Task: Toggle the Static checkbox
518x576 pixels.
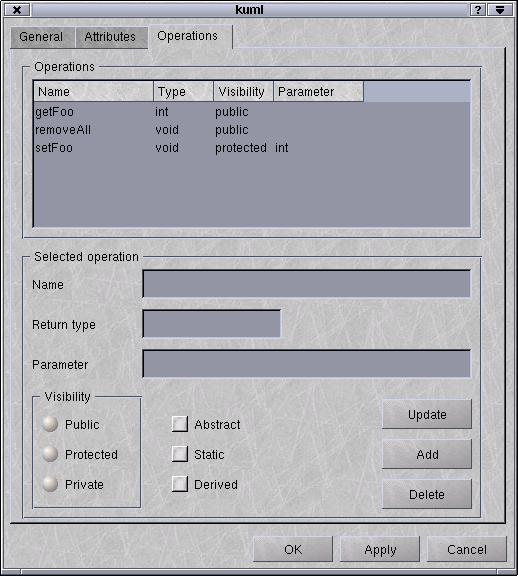Action: pyautogui.click(x=180, y=454)
